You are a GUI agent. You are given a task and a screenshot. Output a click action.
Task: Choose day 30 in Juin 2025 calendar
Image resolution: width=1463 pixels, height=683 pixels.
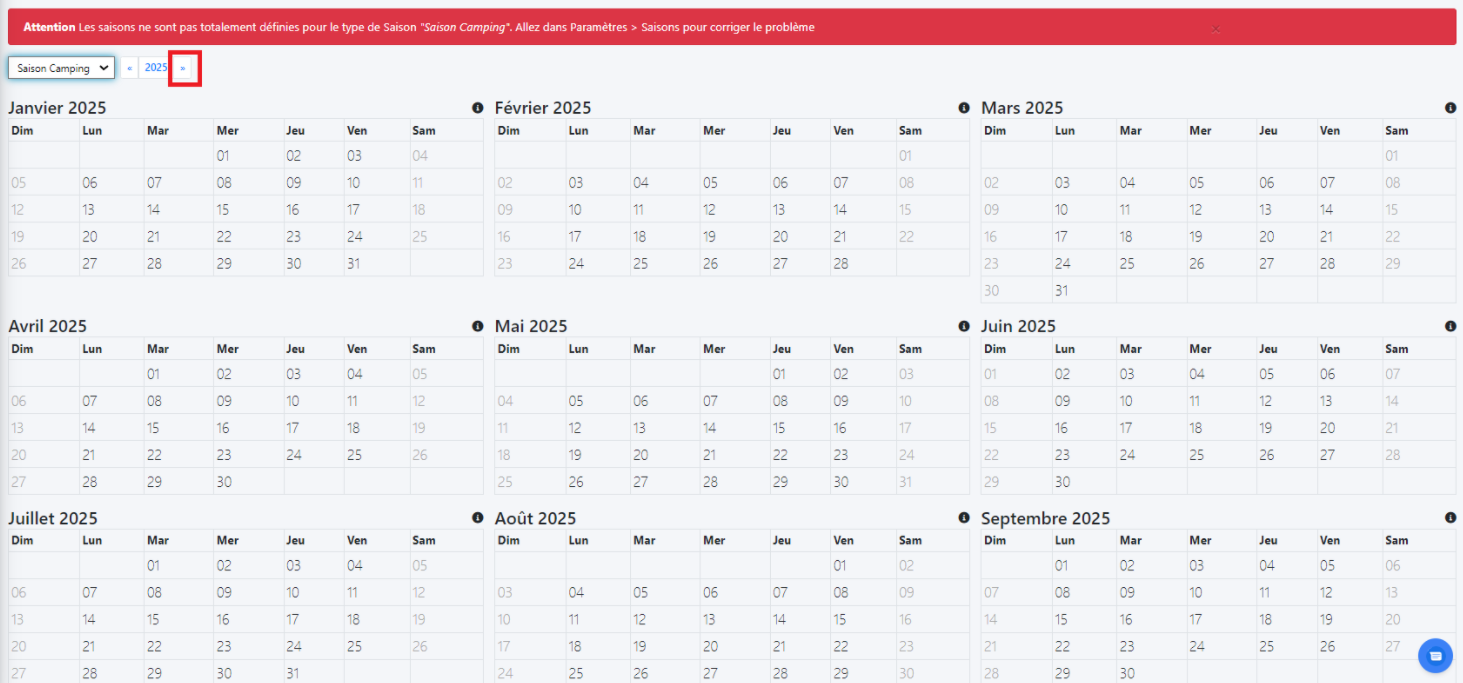click(x=1062, y=482)
